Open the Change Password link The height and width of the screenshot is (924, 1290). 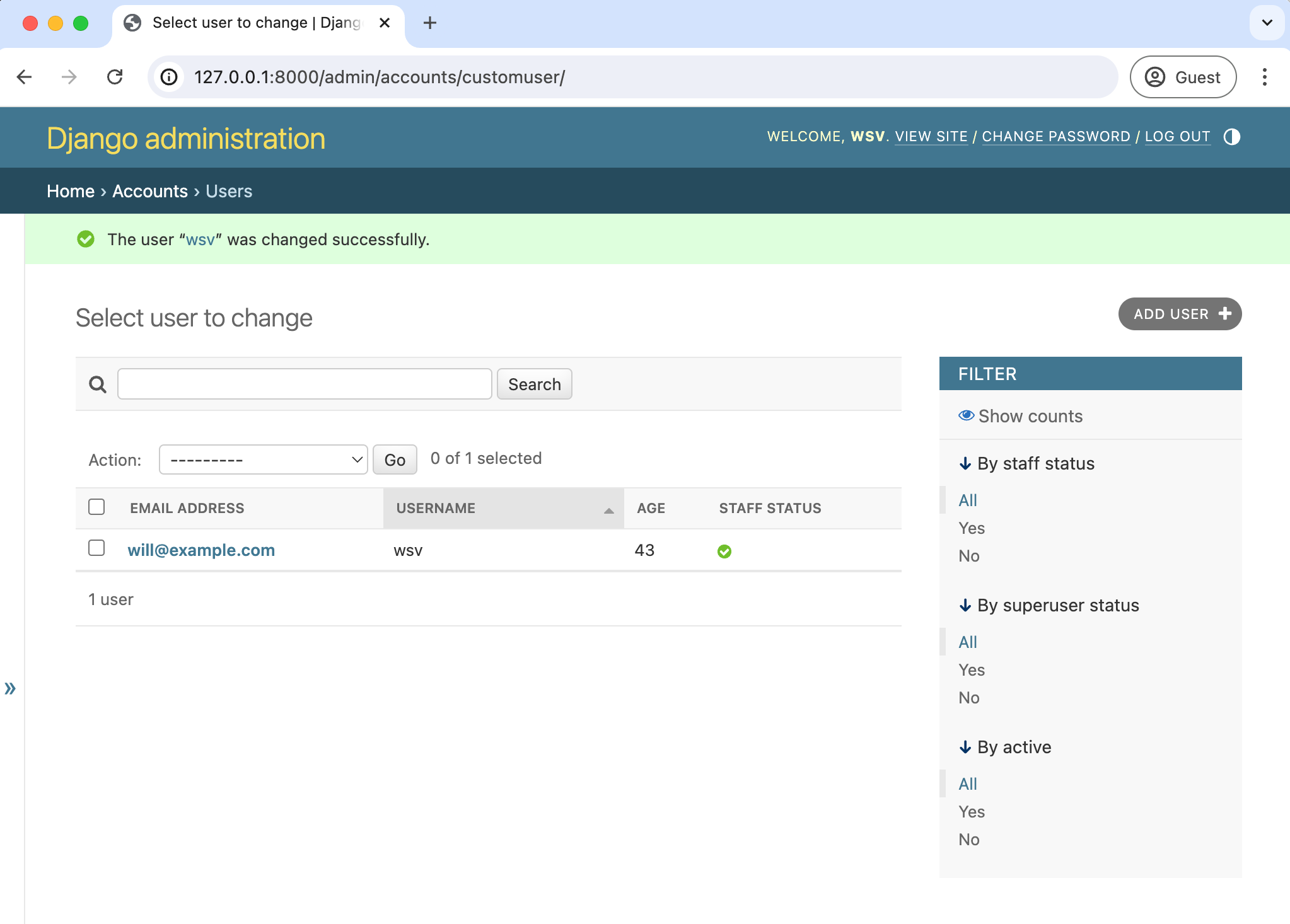pyautogui.click(x=1056, y=137)
